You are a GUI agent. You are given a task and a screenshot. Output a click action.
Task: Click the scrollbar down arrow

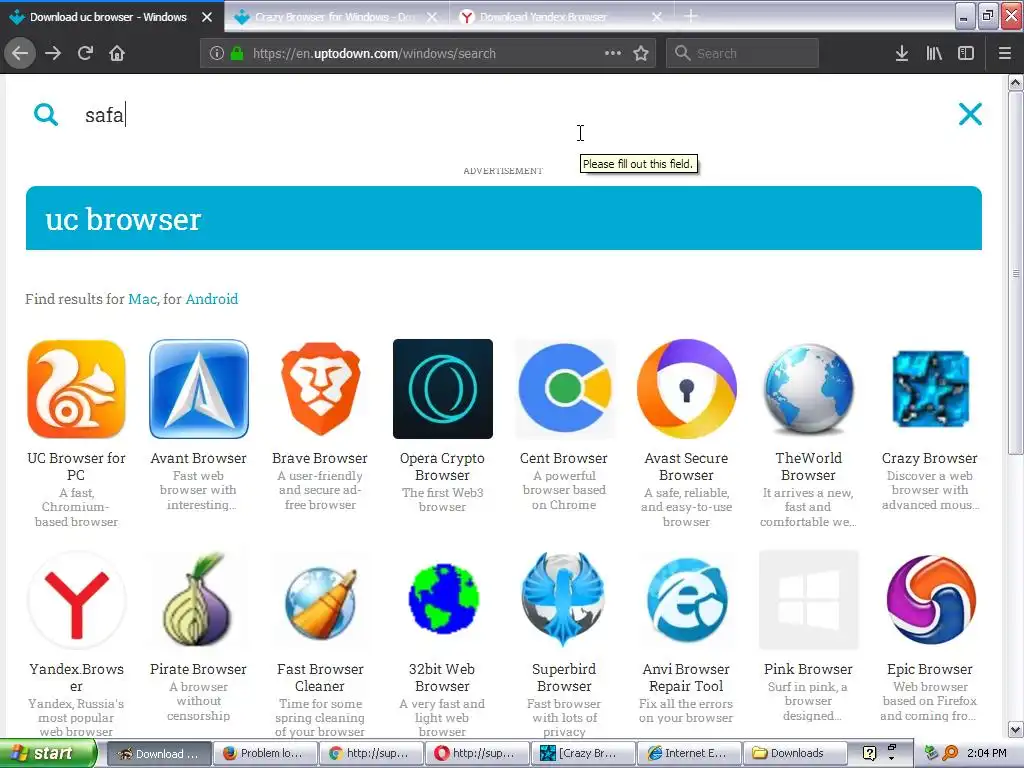pyautogui.click(x=1016, y=729)
